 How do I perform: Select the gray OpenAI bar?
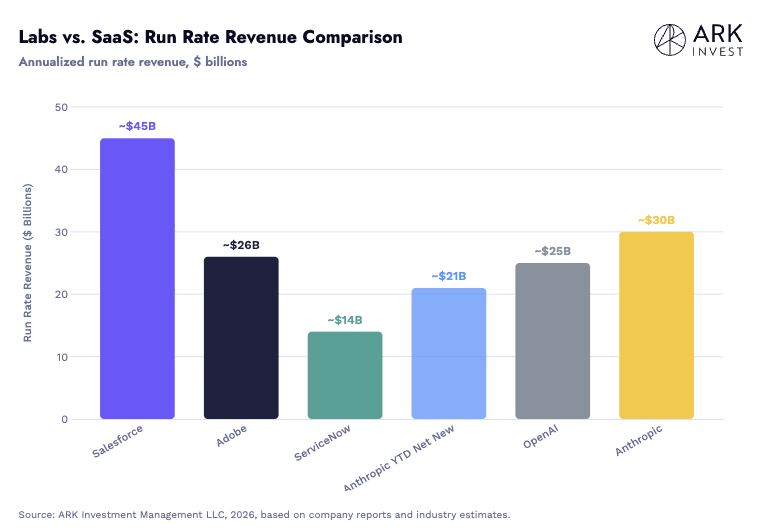coord(553,341)
